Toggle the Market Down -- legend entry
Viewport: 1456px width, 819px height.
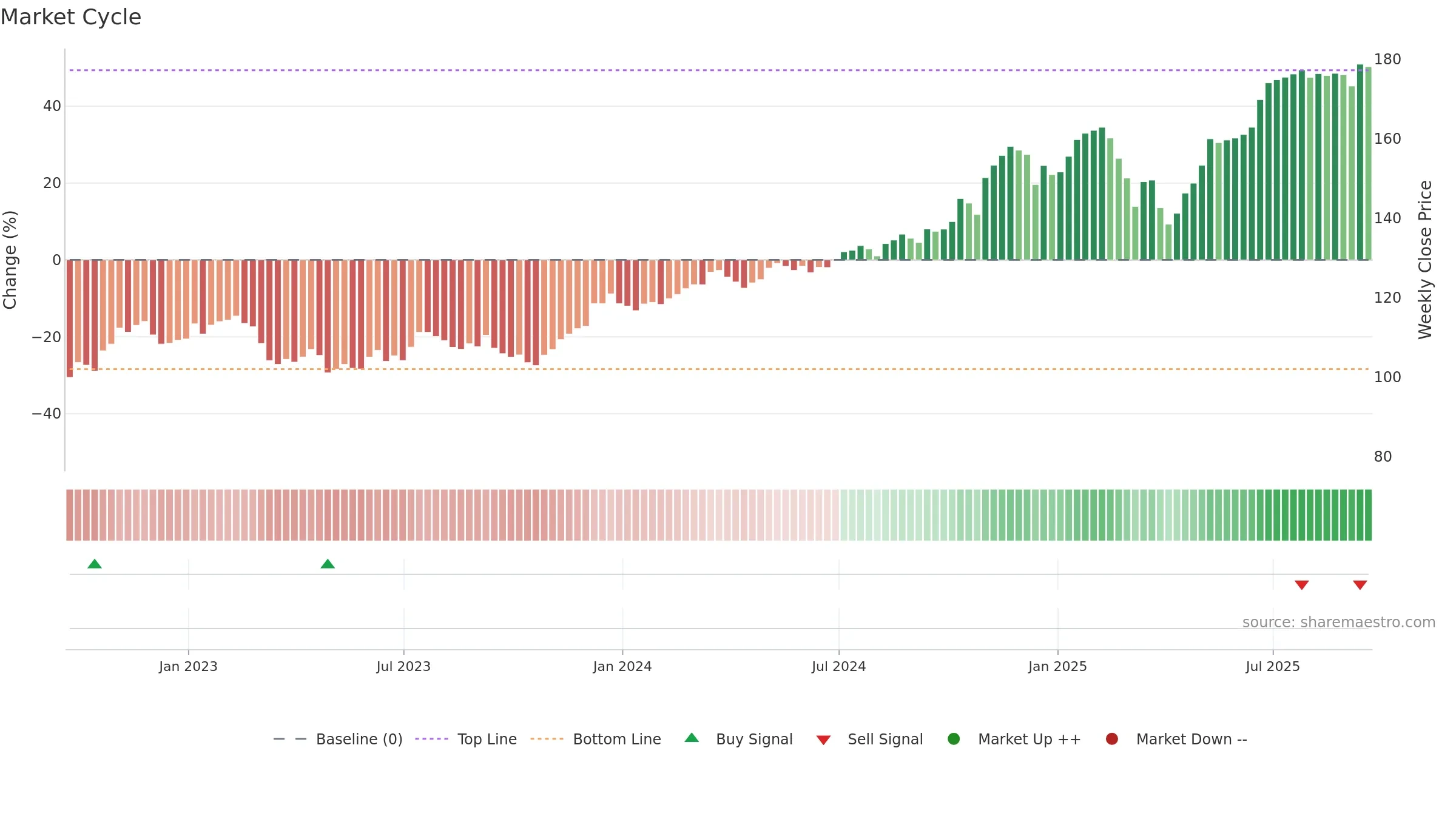click(x=1176, y=739)
